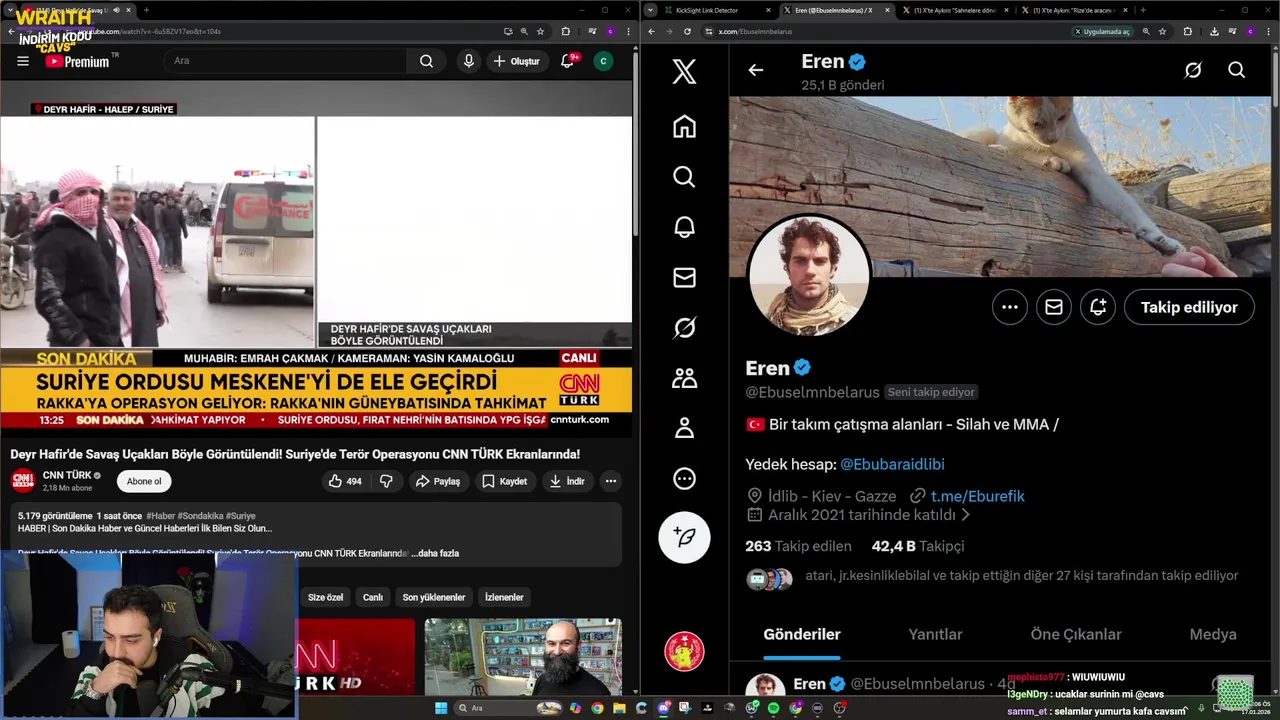Click the YouTube search magnifier button

pos(426,61)
